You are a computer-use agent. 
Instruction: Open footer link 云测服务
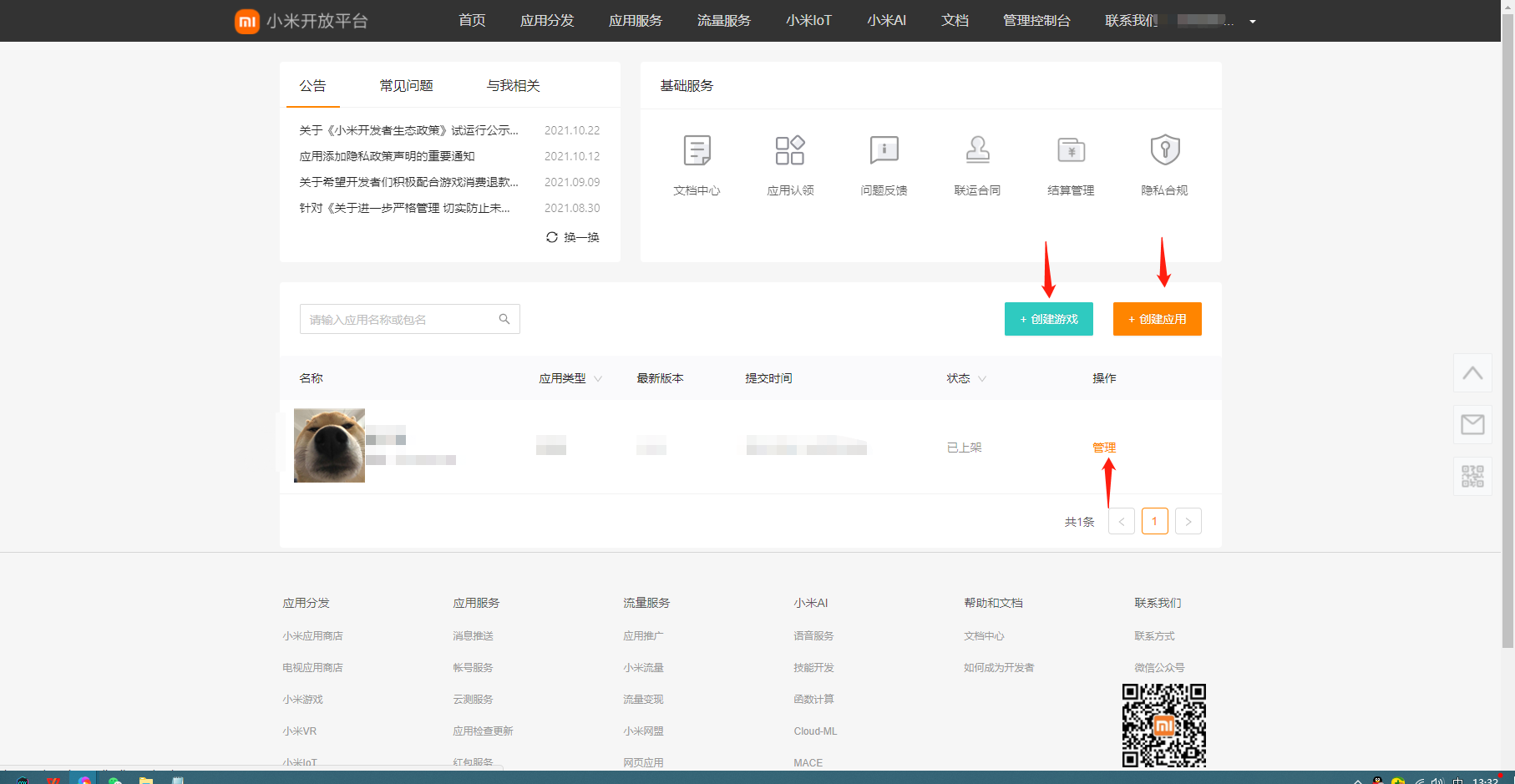tap(473, 700)
